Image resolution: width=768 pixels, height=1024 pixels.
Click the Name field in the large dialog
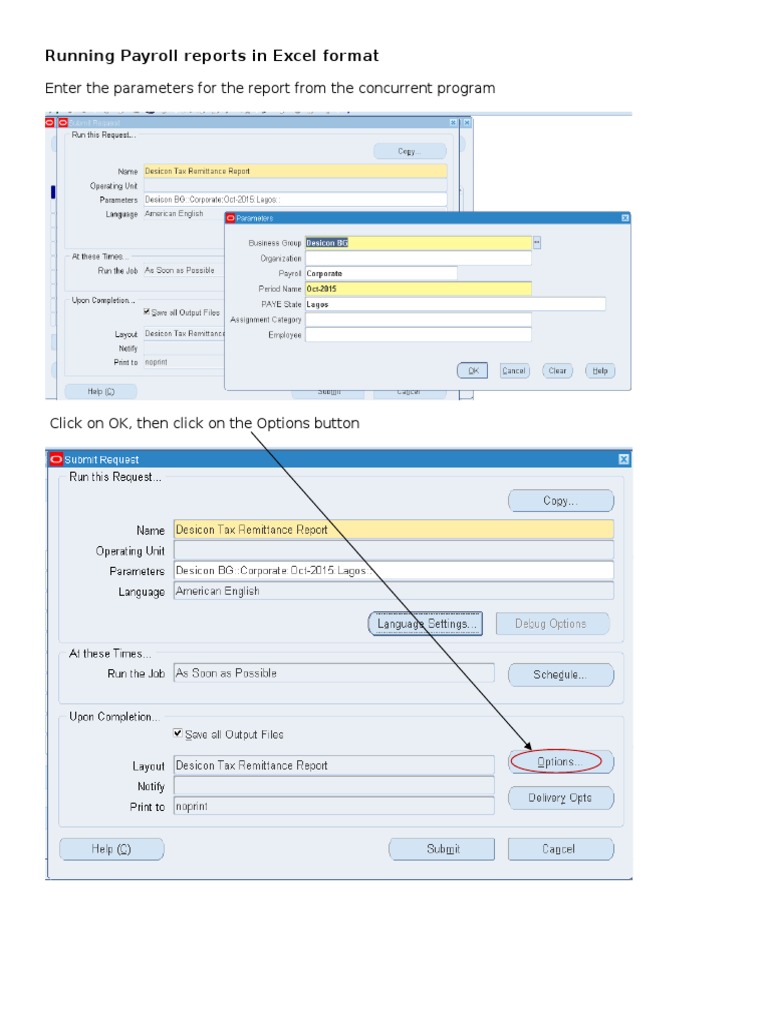(394, 530)
